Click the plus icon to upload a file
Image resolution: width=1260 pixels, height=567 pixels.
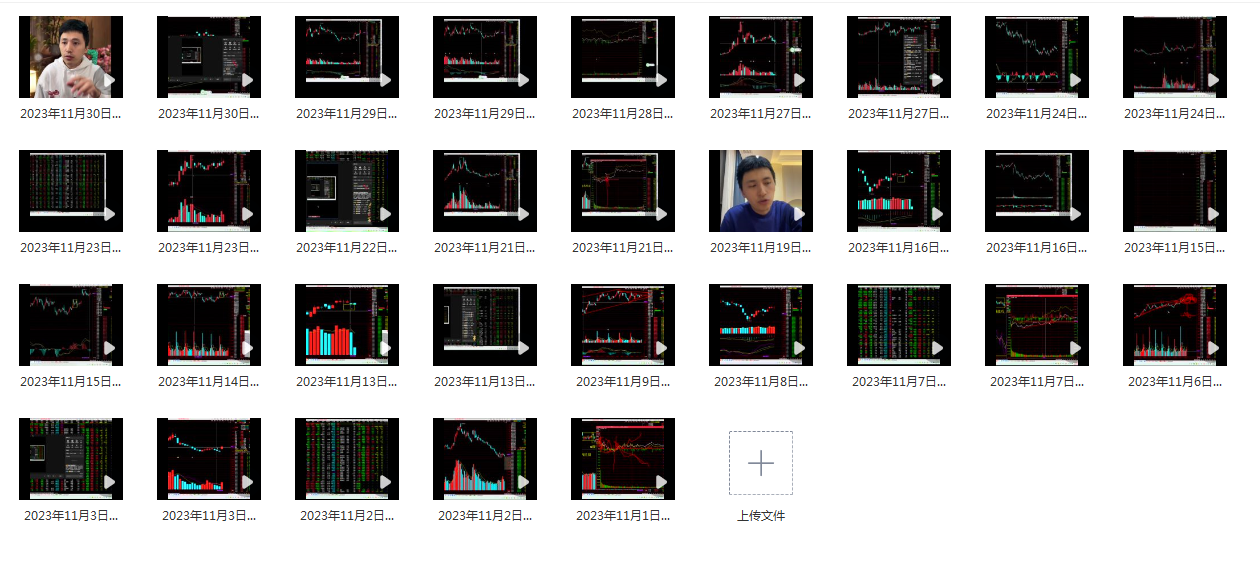(x=761, y=463)
